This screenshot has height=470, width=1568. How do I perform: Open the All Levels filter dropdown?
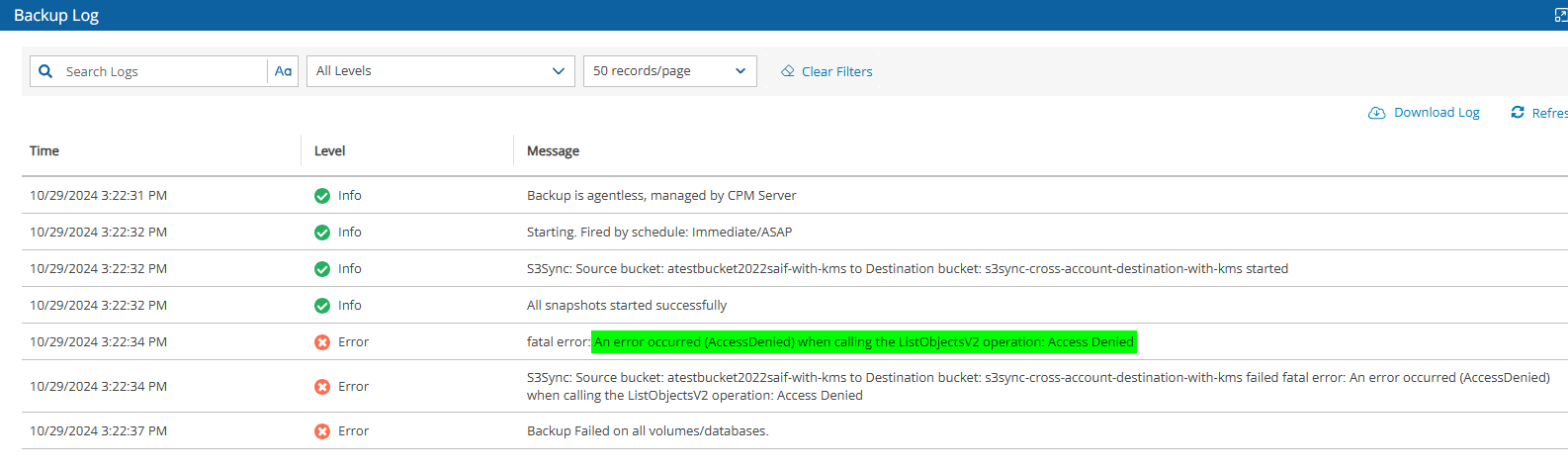(x=441, y=71)
